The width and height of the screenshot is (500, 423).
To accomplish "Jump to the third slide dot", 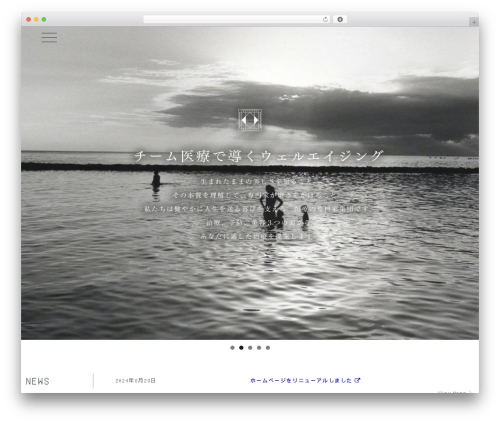I will coord(250,348).
